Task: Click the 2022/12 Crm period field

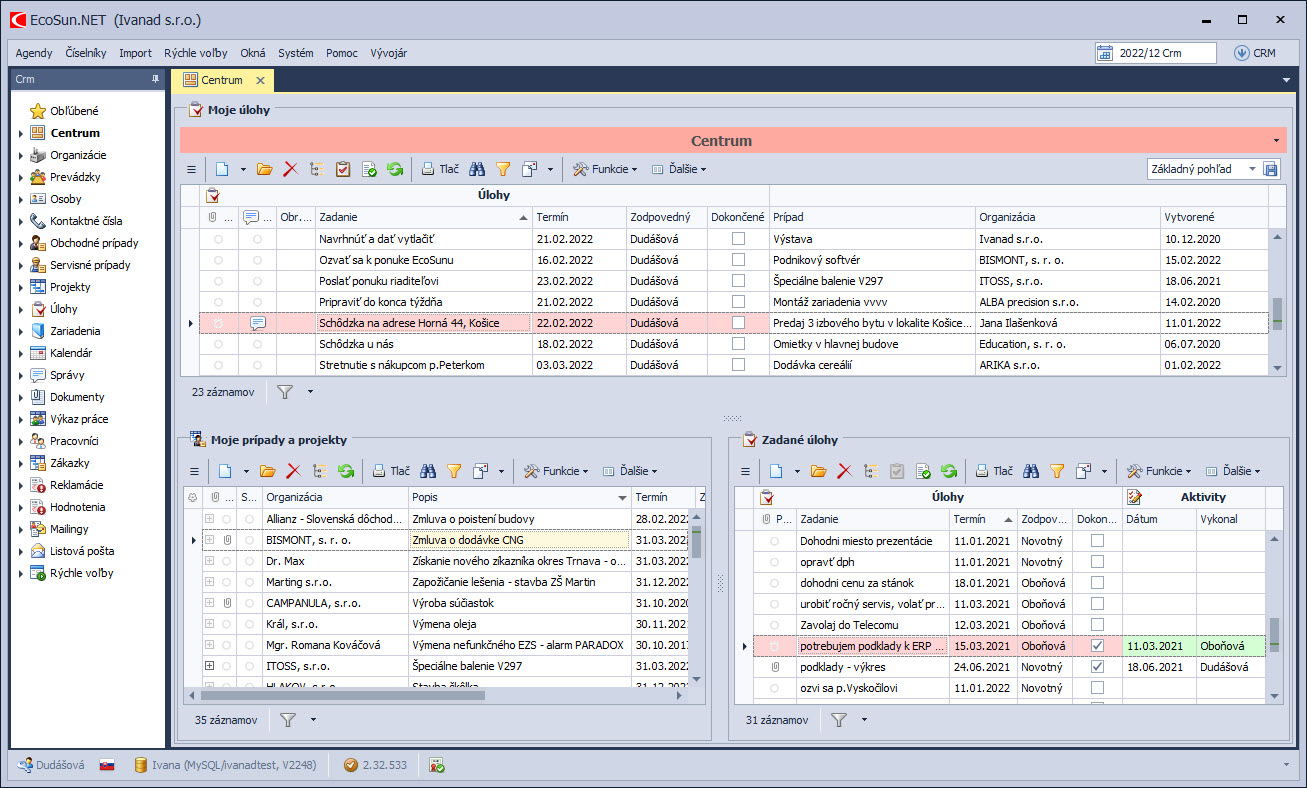Action: pyautogui.click(x=1156, y=53)
